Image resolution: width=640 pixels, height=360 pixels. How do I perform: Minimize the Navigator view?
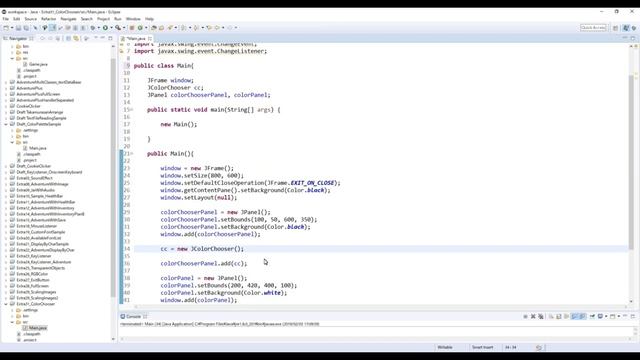103,38
